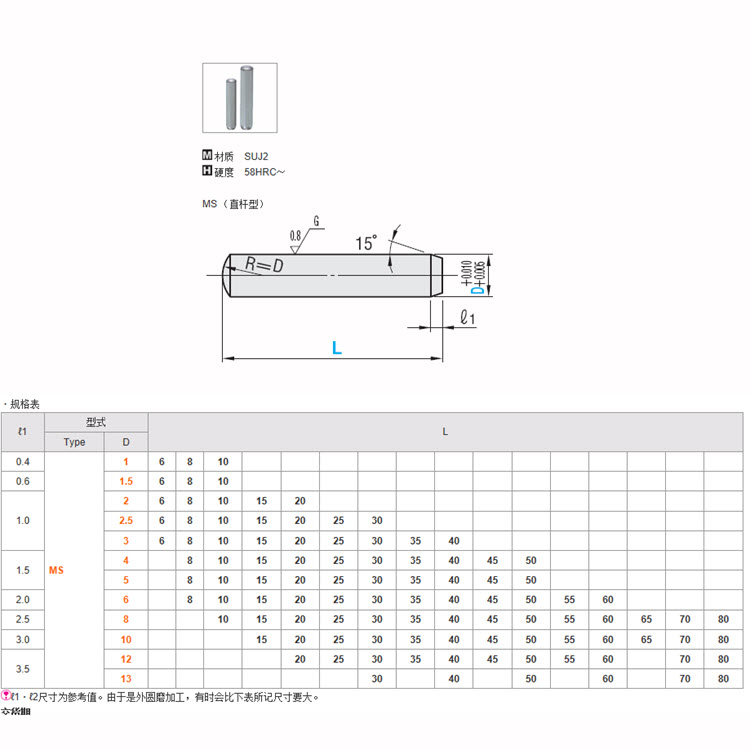
Task: Select diameter 5 in the D column
Action: [126, 580]
